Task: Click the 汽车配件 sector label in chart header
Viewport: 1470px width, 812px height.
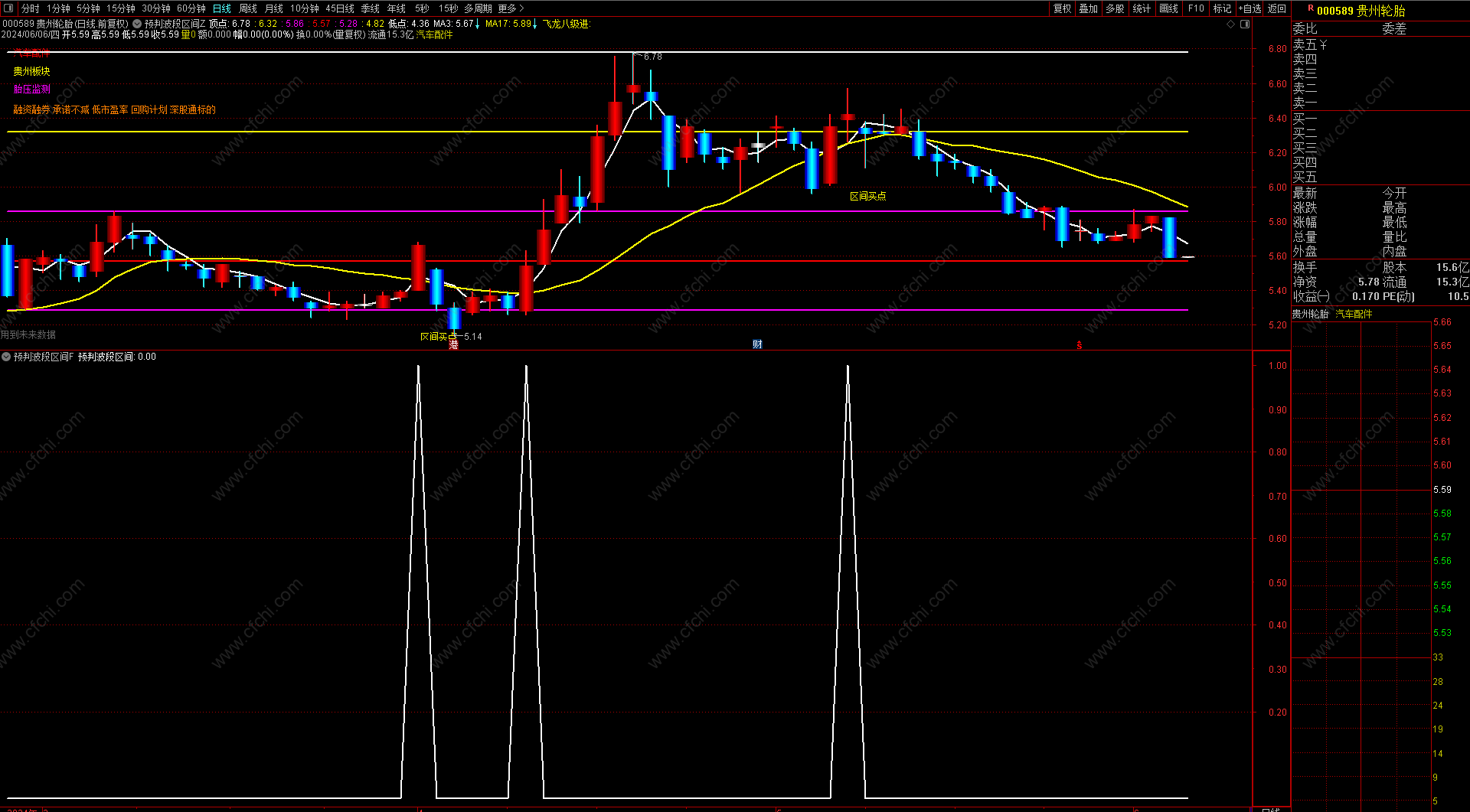Action: click(x=434, y=34)
